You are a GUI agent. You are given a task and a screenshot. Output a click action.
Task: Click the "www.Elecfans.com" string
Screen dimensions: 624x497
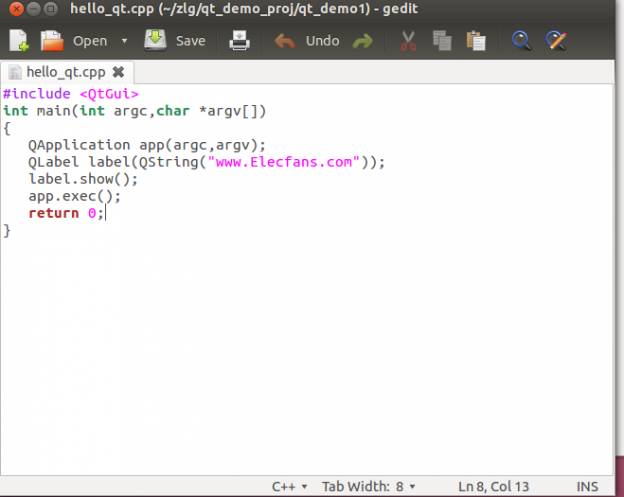(284, 162)
